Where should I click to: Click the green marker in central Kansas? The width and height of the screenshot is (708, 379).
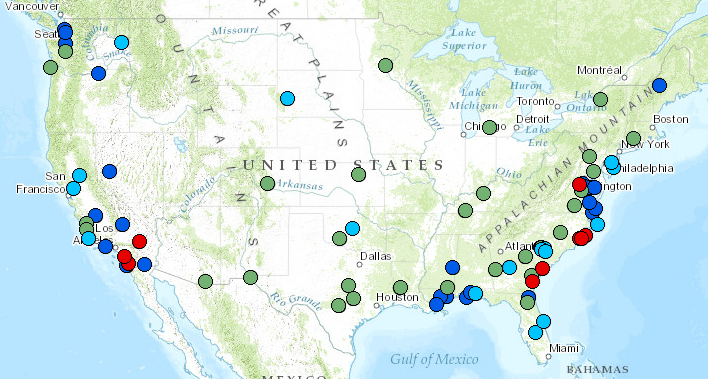click(359, 174)
